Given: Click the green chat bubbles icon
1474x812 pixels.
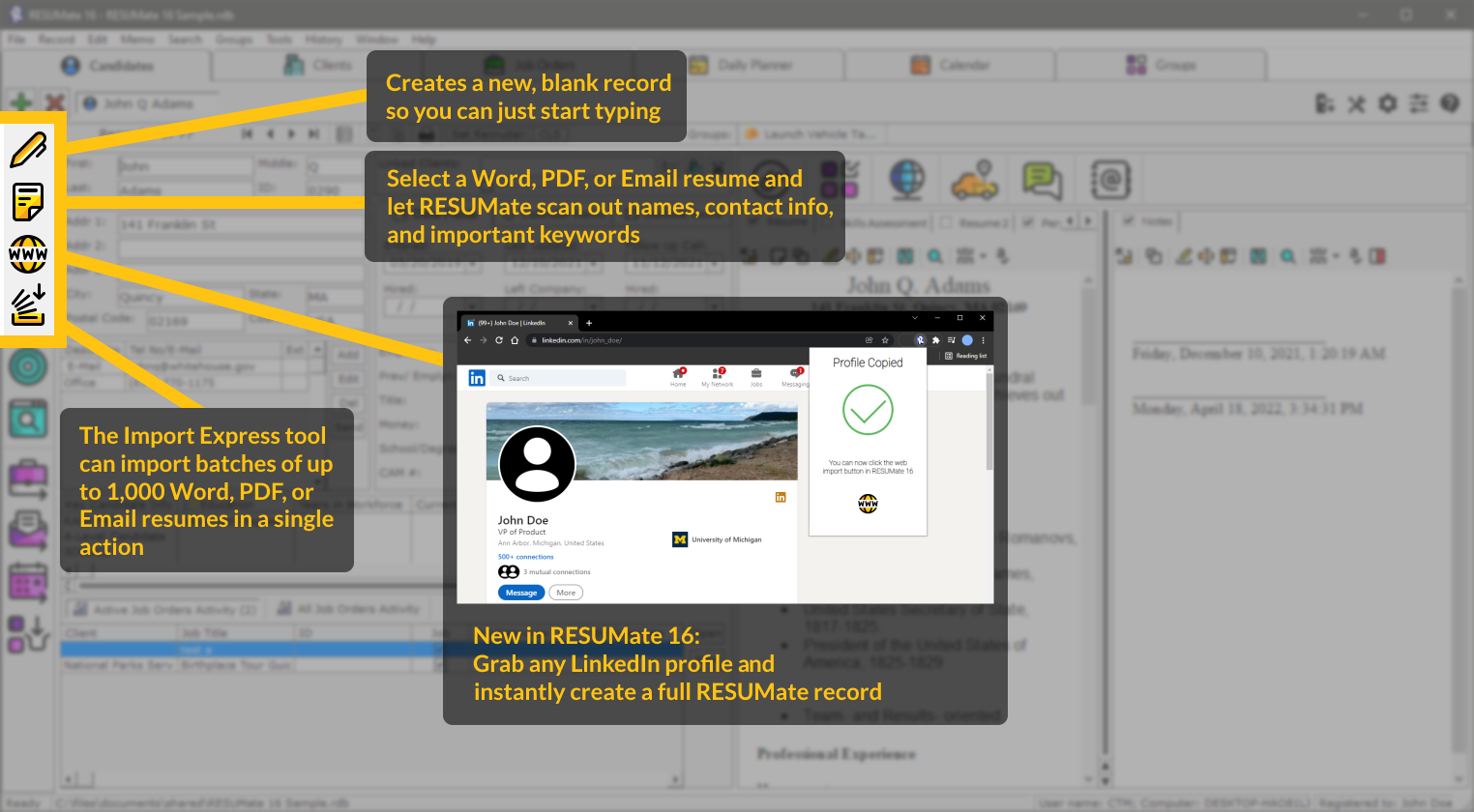Looking at the screenshot, I should pos(1043,180).
